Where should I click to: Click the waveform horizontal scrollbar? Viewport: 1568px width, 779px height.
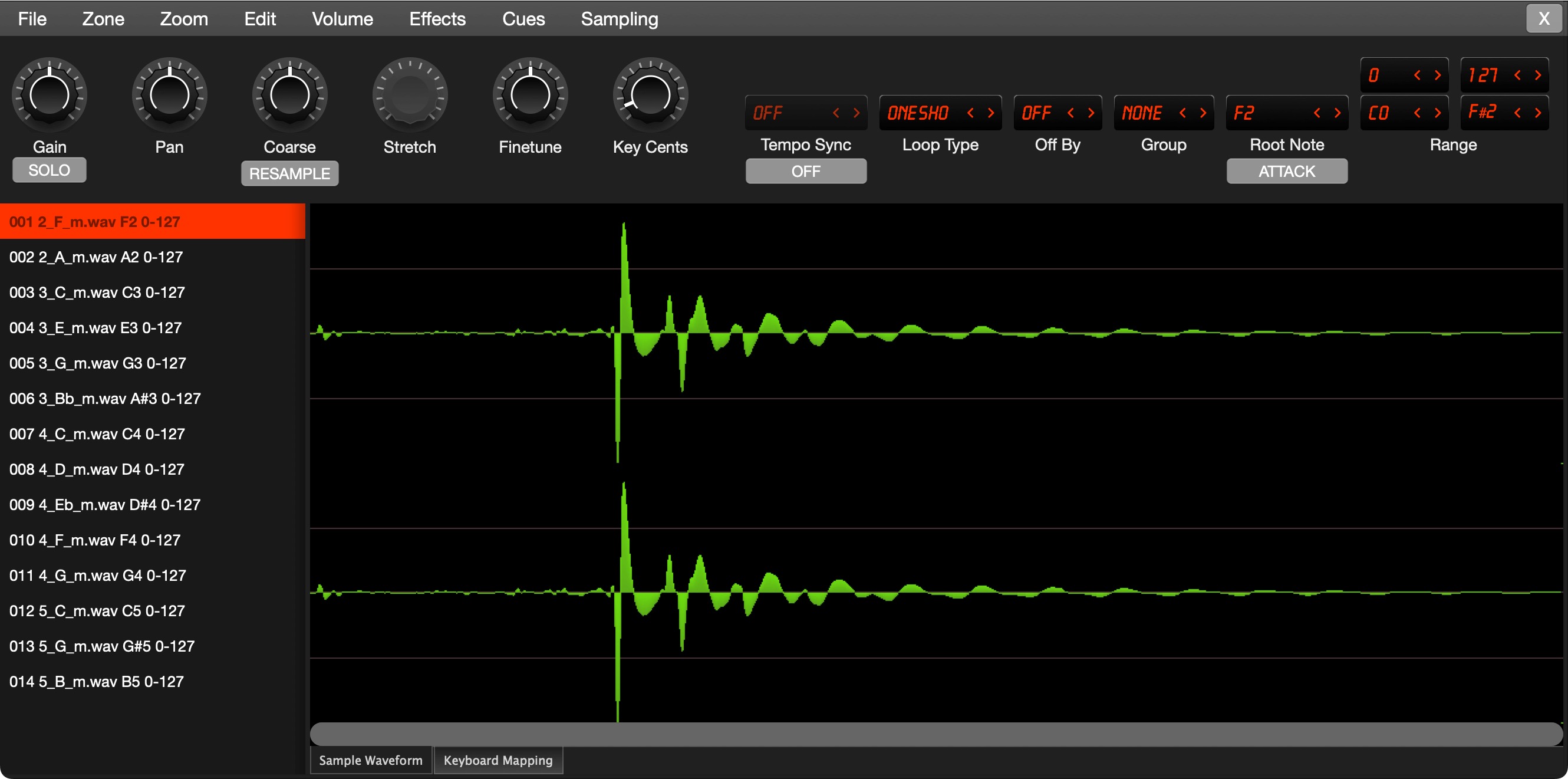pos(936,734)
